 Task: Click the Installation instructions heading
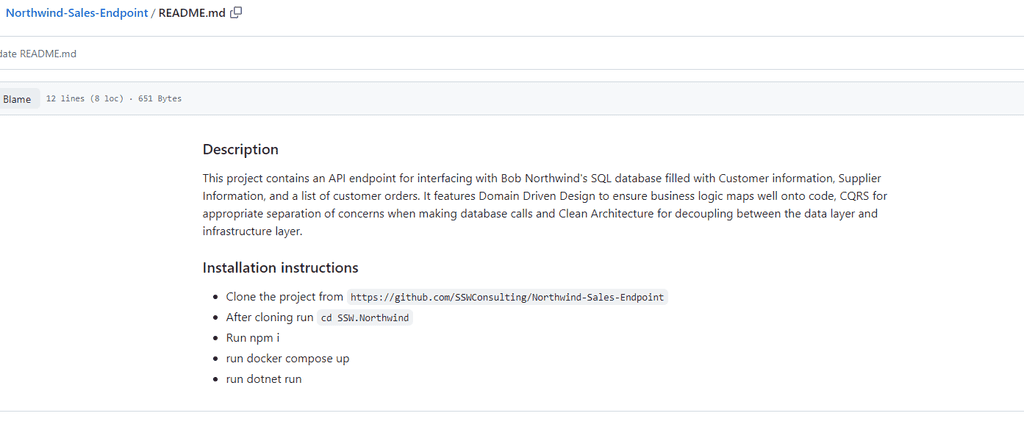280,268
